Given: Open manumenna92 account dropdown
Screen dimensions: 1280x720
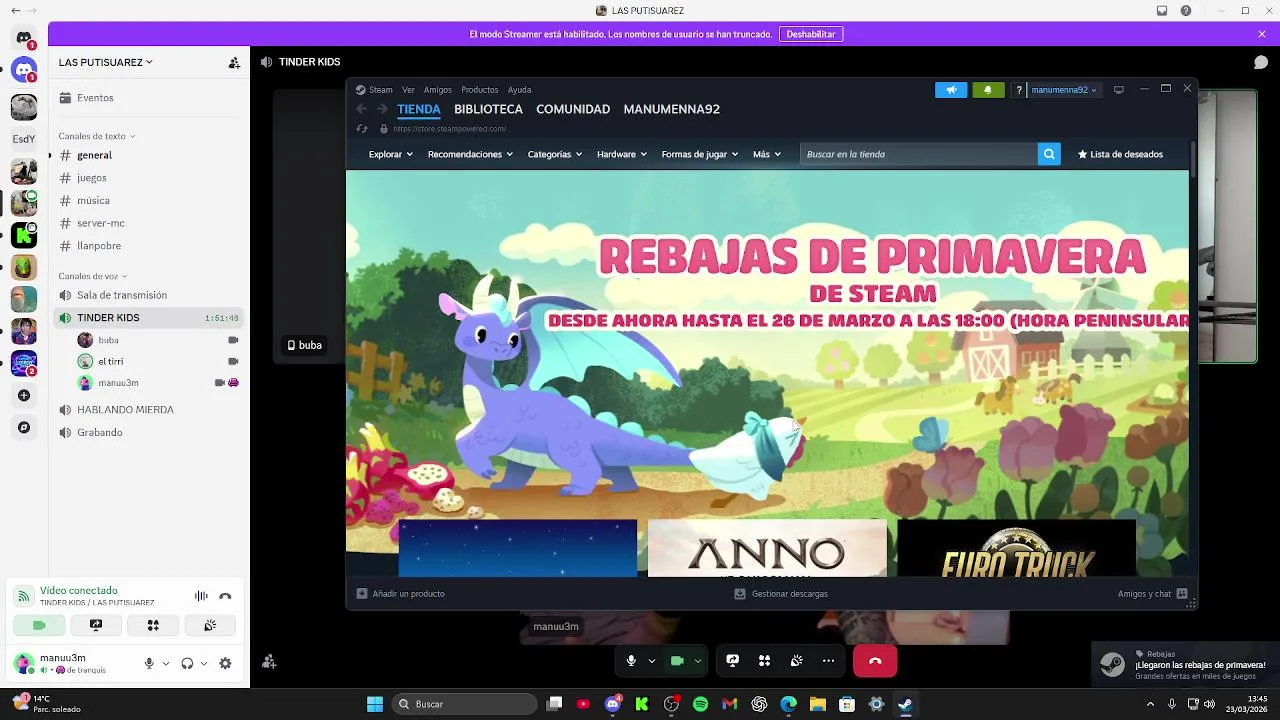Looking at the screenshot, I should [x=1064, y=90].
